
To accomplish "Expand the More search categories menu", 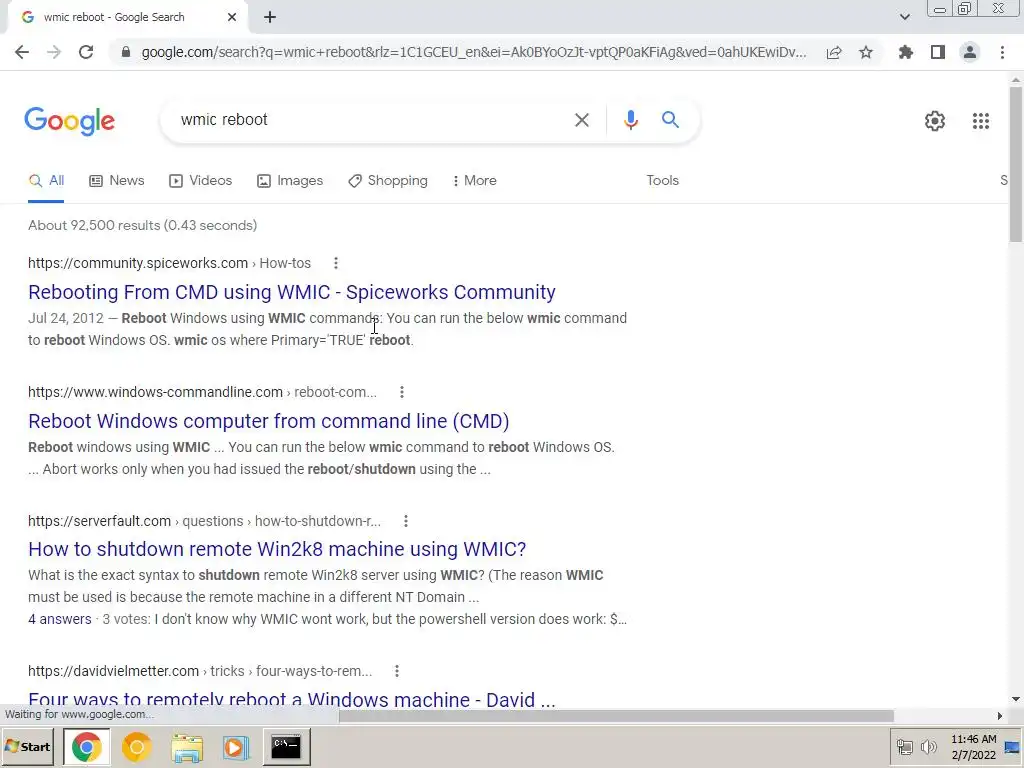I will [x=474, y=180].
